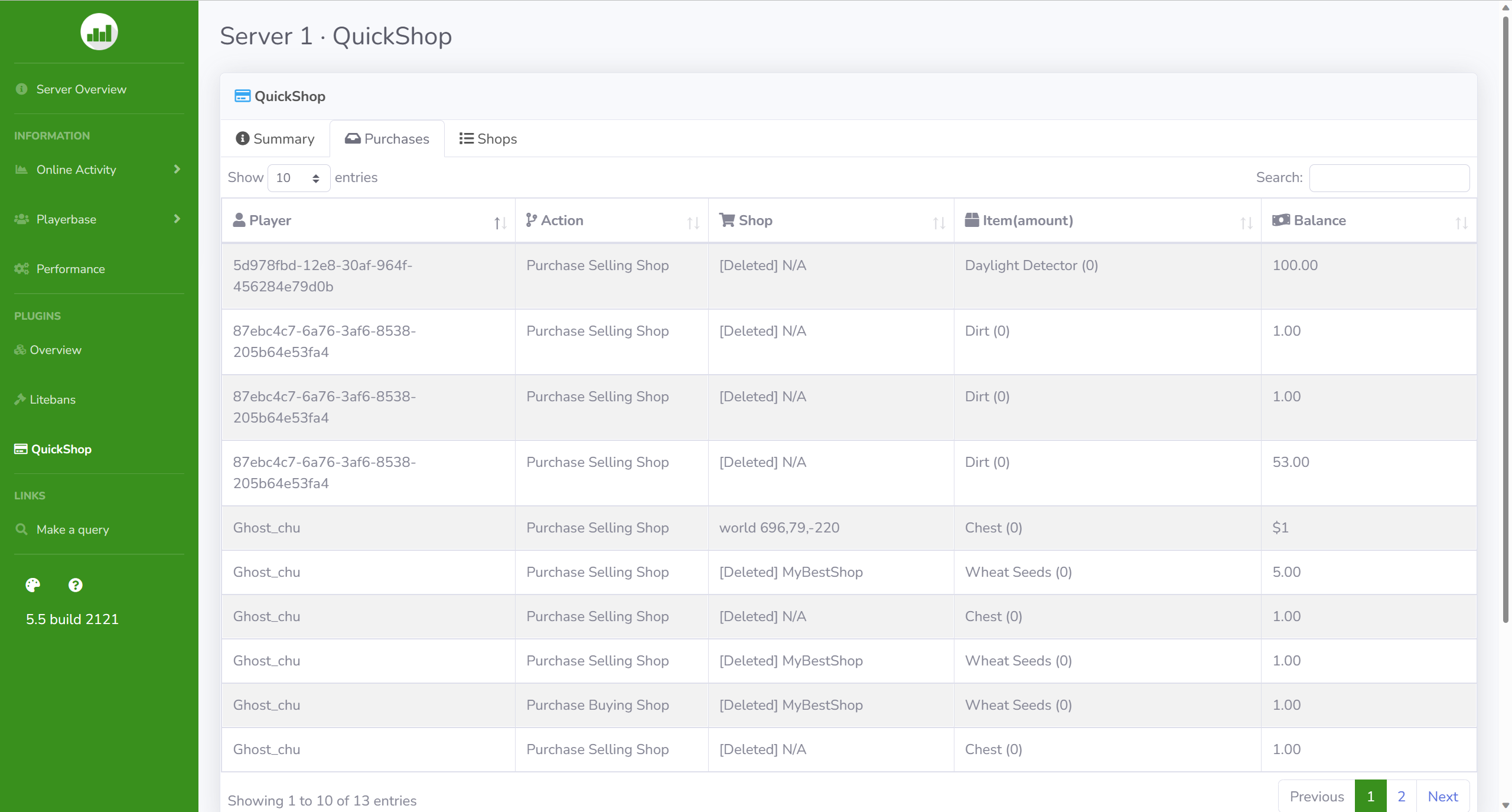
Task: Click the Plan analytics logo icon
Action: click(99, 32)
